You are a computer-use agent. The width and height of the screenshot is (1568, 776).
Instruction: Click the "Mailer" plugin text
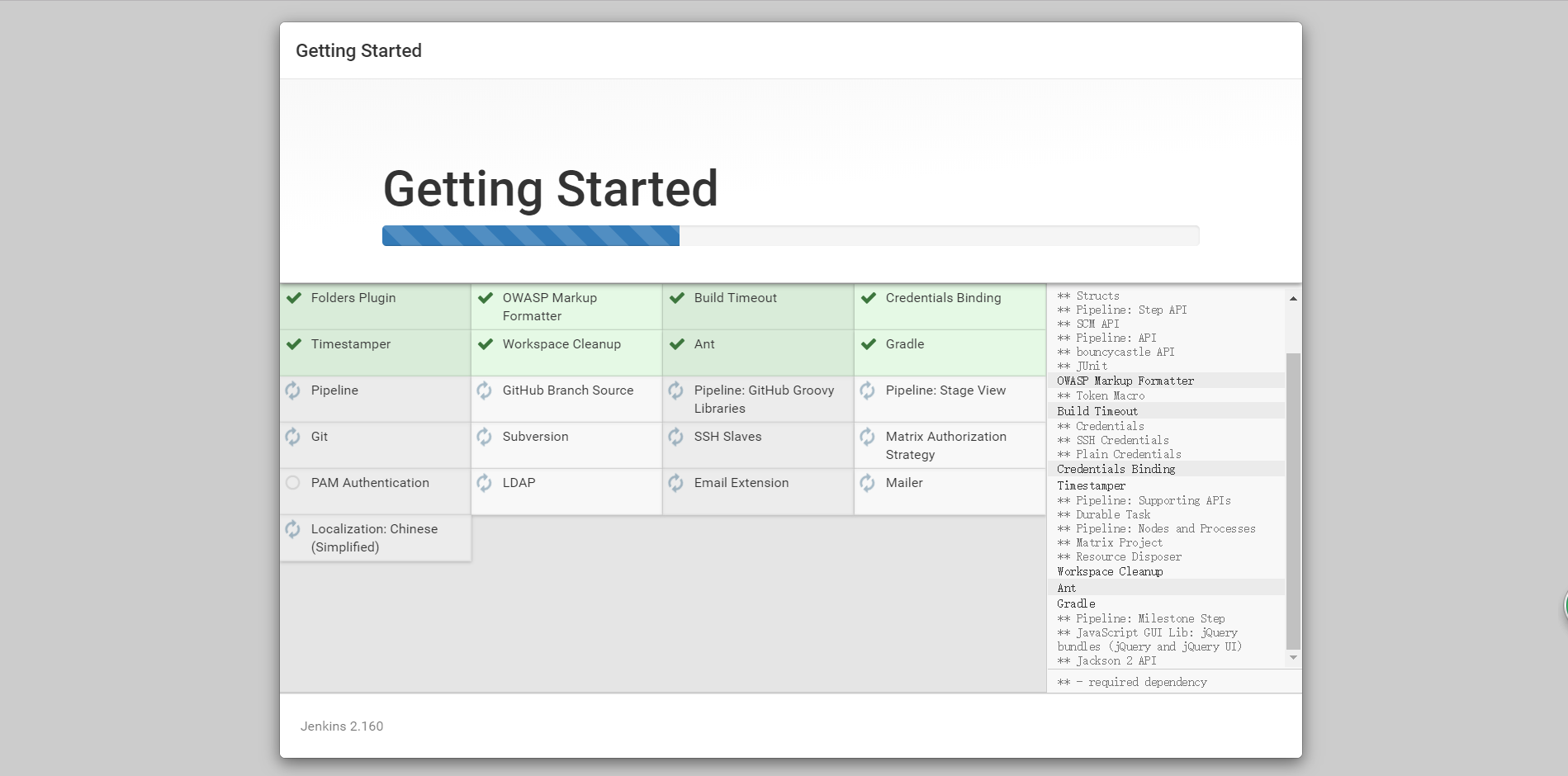tap(904, 483)
